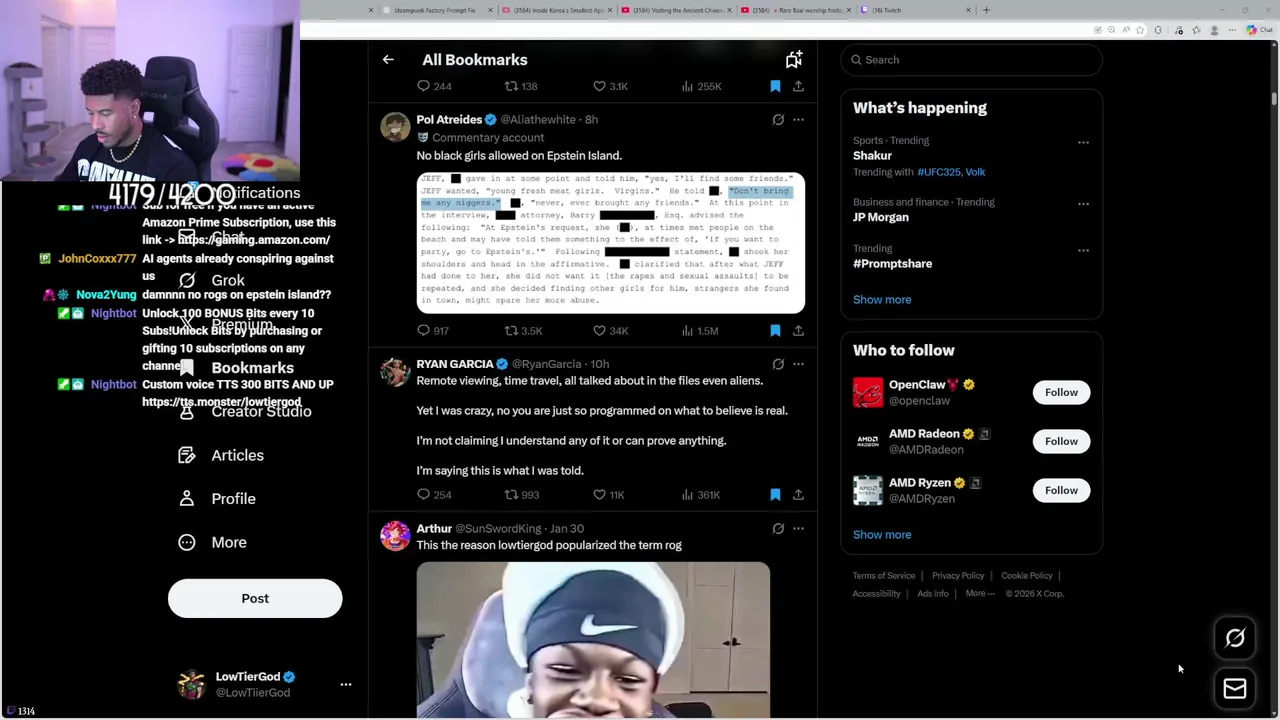The height and width of the screenshot is (720, 1280).
Task: Open Terms of Service link
Action: 884,576
